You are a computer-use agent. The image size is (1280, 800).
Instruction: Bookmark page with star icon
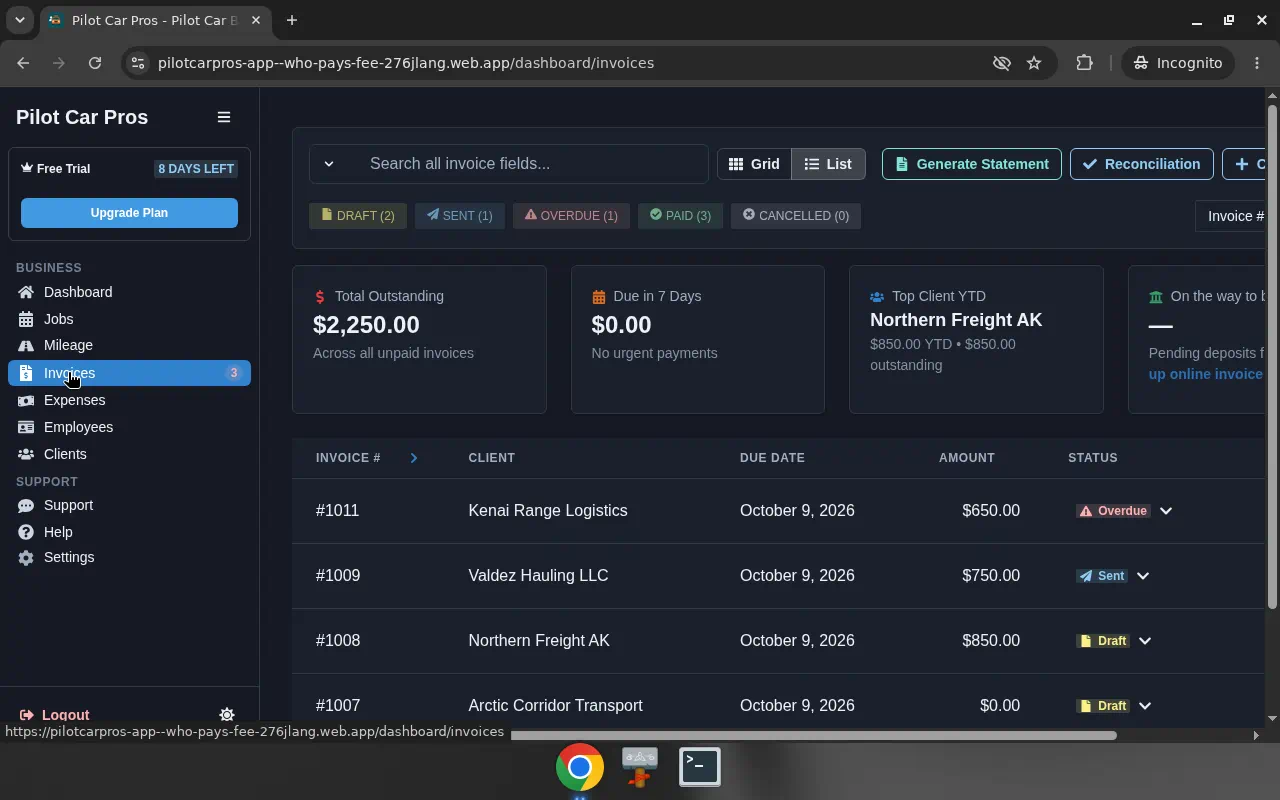(1034, 63)
